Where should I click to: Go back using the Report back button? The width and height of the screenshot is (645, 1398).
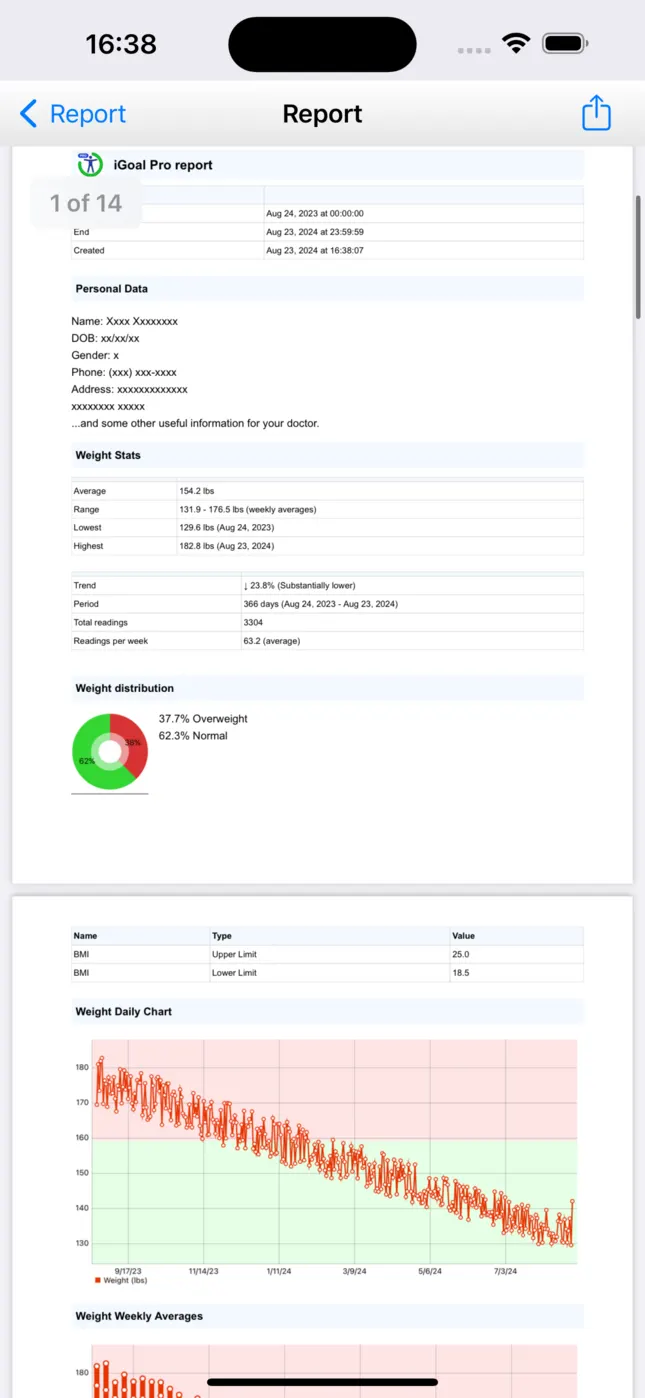[73, 114]
